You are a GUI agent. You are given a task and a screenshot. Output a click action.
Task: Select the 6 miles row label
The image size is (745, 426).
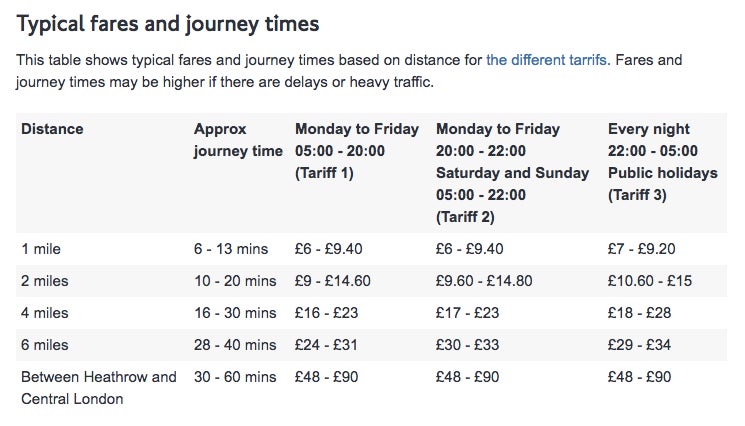pyautogui.click(x=45, y=345)
